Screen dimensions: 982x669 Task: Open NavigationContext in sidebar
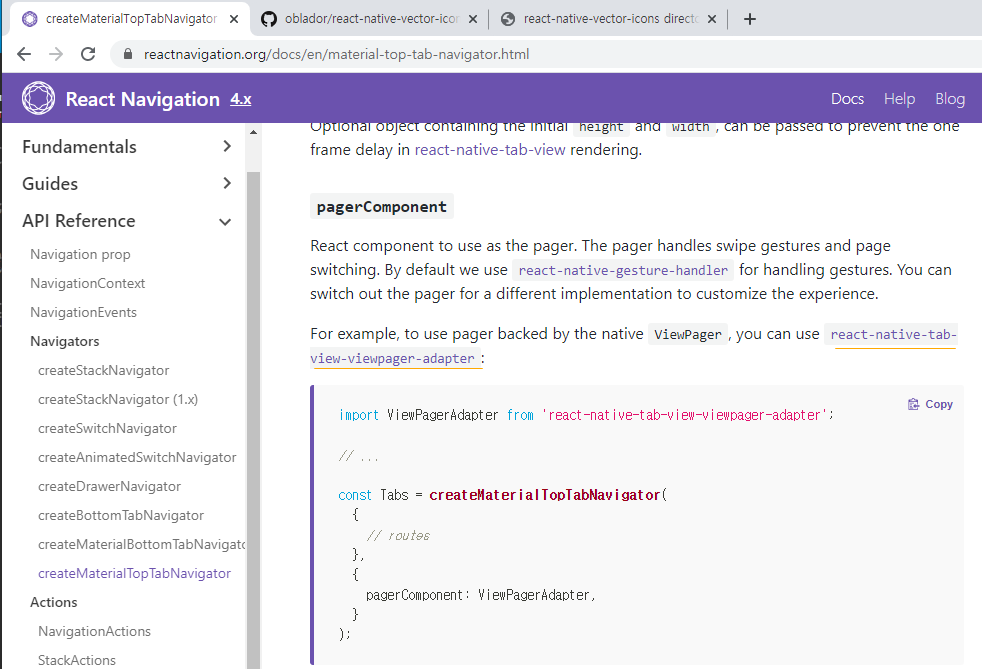pyautogui.click(x=88, y=283)
